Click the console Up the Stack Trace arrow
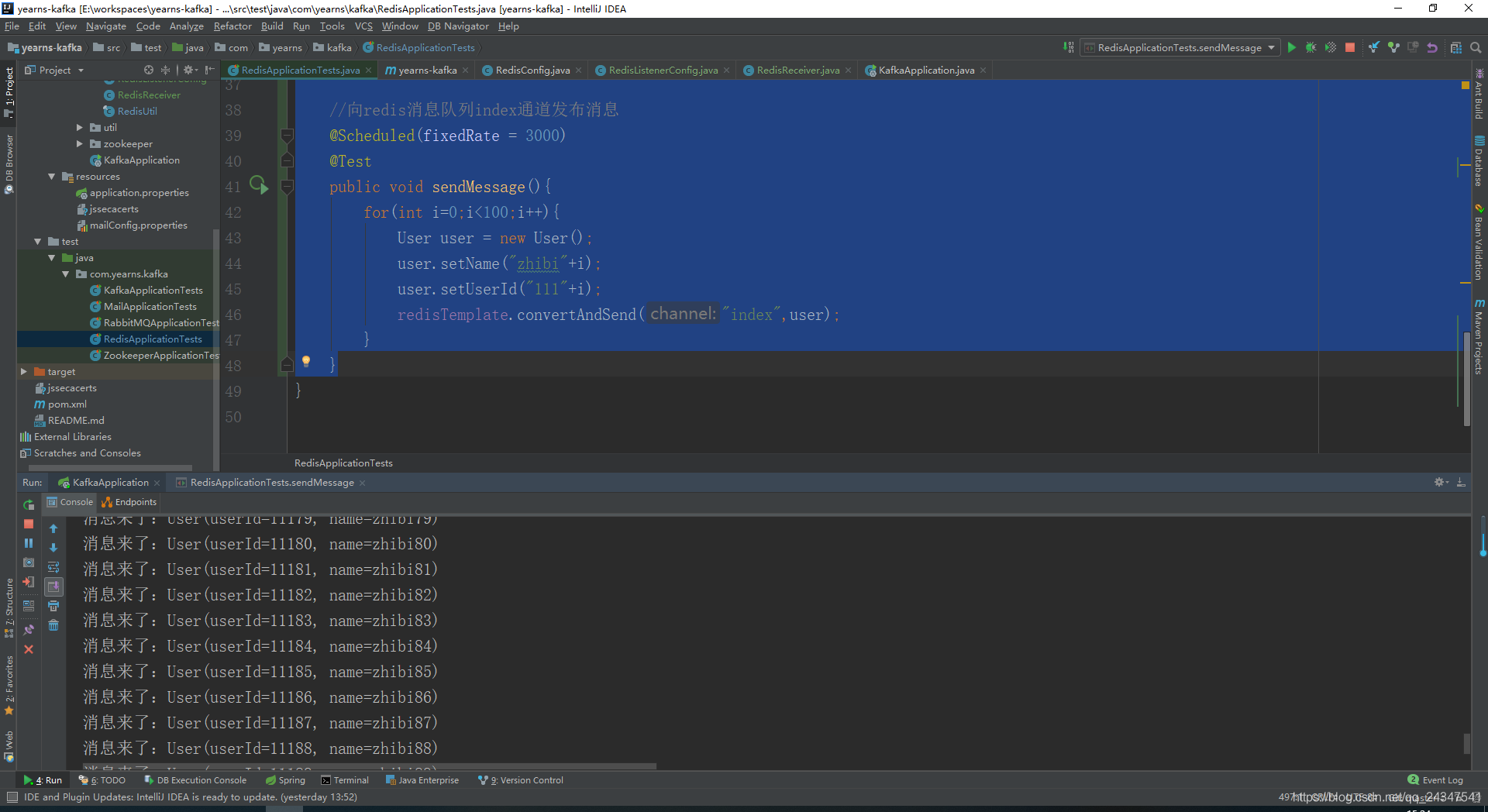The height and width of the screenshot is (812, 1488). (x=53, y=528)
